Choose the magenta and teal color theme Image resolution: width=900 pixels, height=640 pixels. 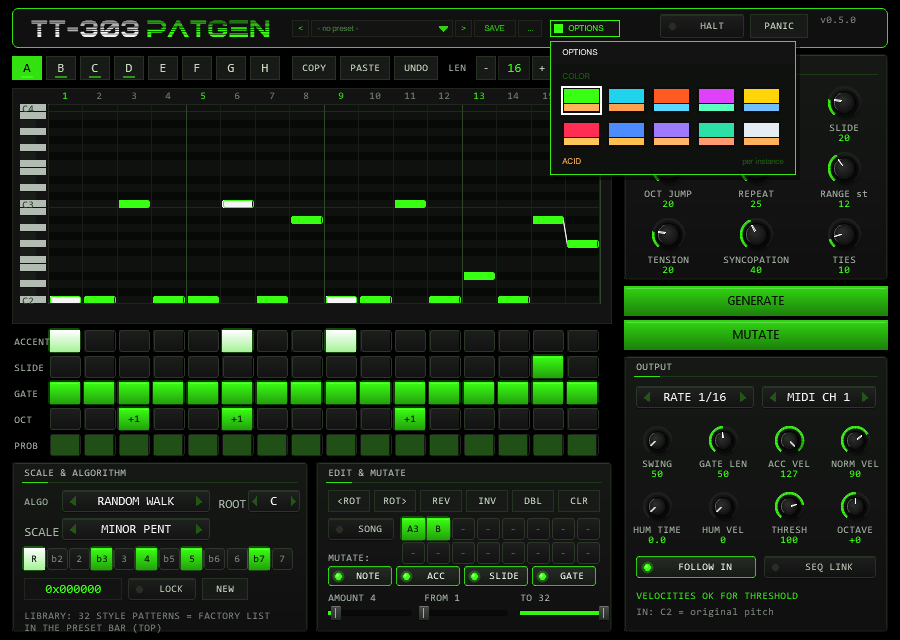click(716, 100)
